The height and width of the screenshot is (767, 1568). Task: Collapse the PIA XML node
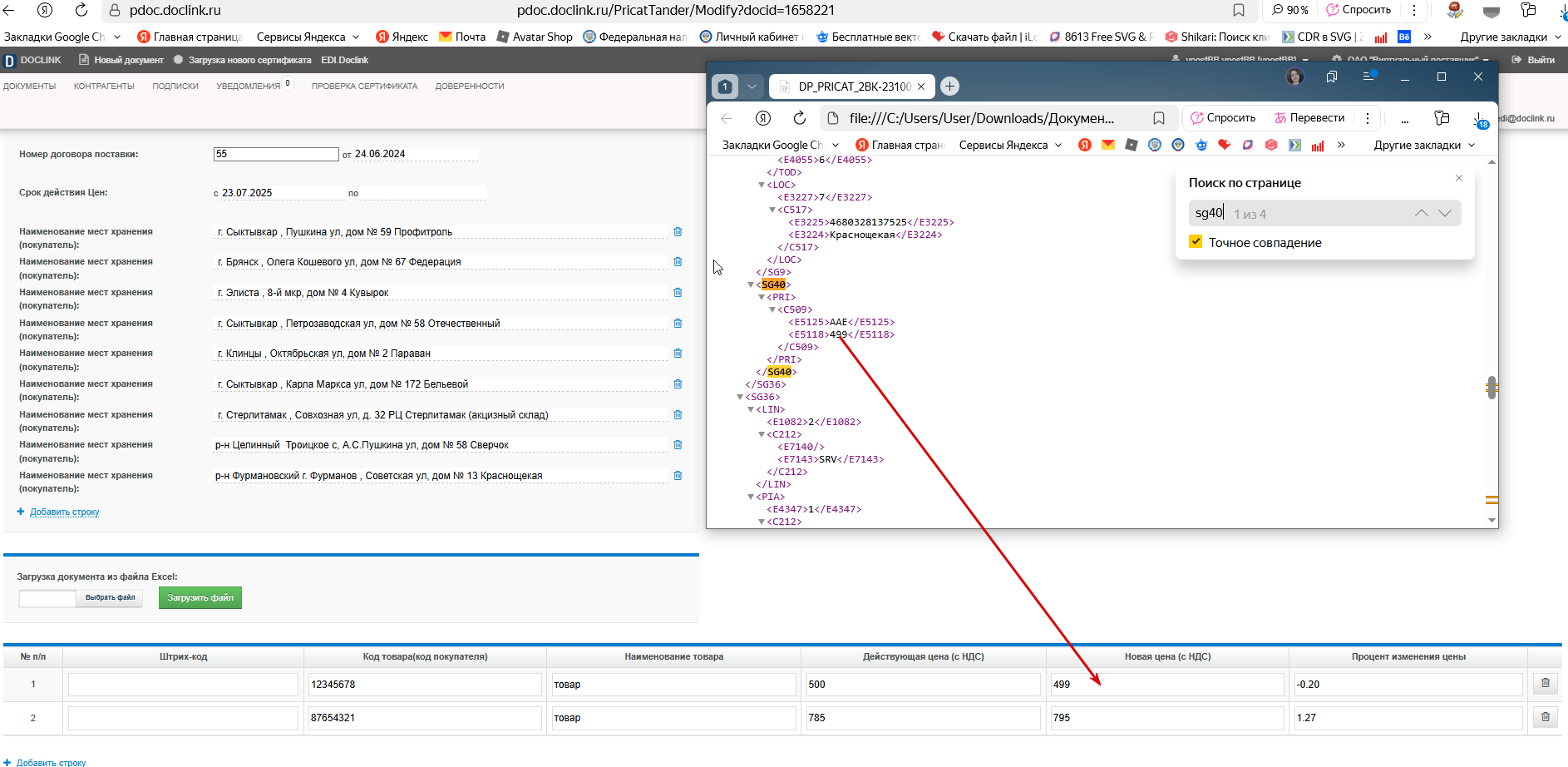751,497
